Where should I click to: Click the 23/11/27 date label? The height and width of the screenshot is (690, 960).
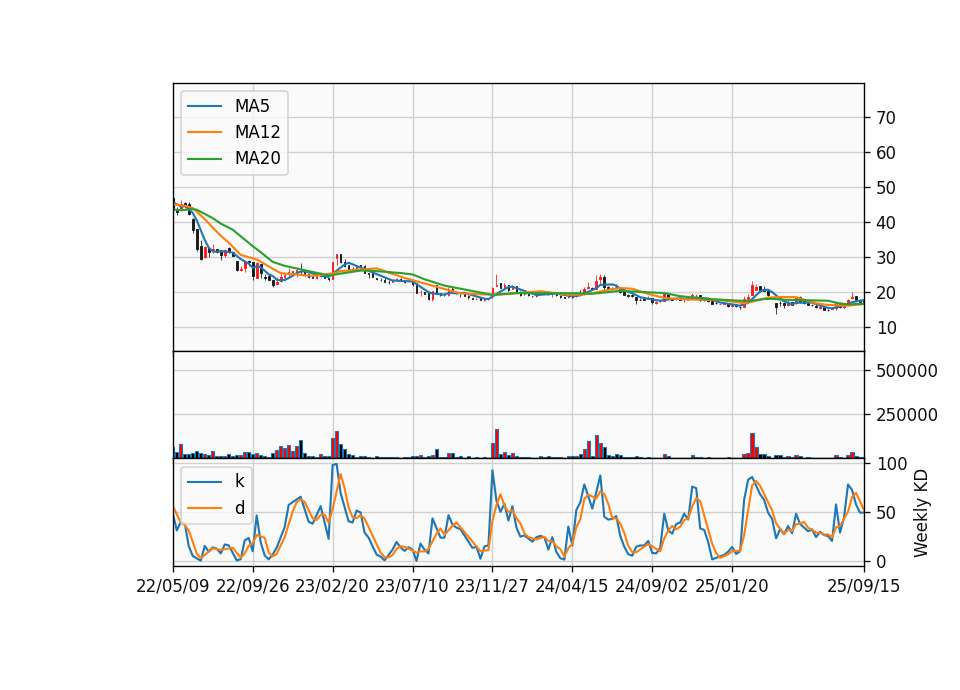point(492,586)
